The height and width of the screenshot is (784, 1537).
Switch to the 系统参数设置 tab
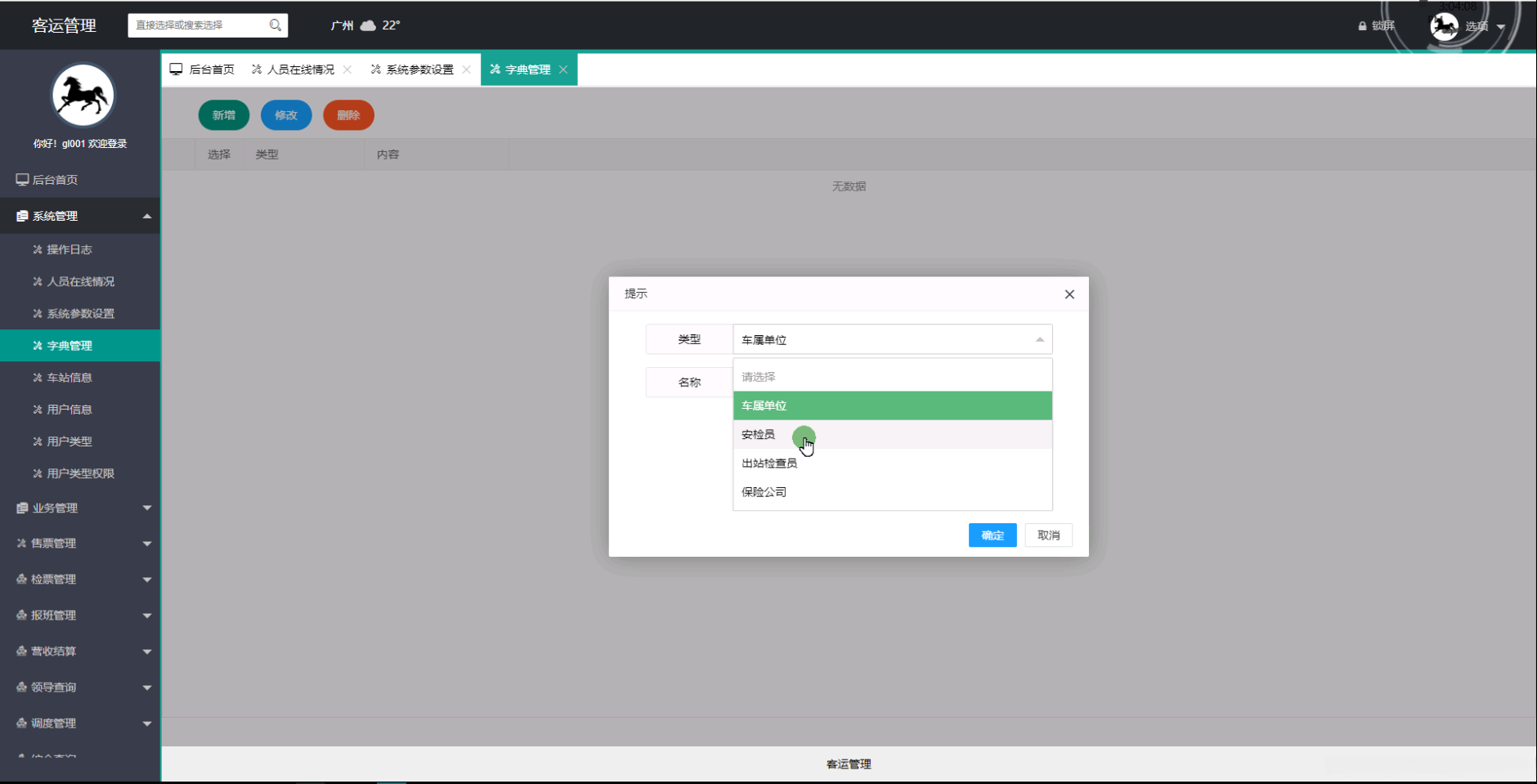tap(412, 69)
